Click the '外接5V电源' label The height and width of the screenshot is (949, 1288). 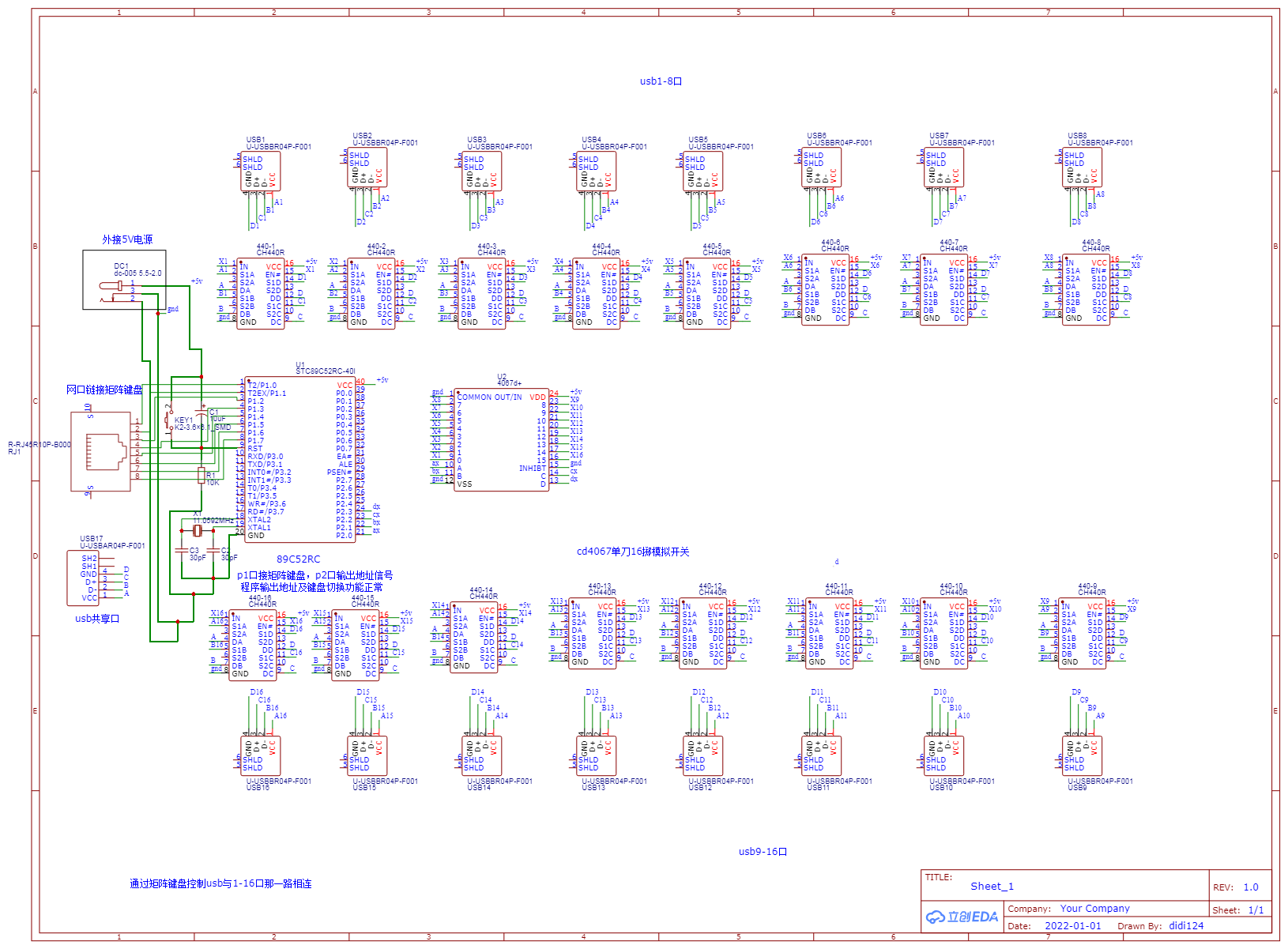pyautogui.click(x=127, y=239)
